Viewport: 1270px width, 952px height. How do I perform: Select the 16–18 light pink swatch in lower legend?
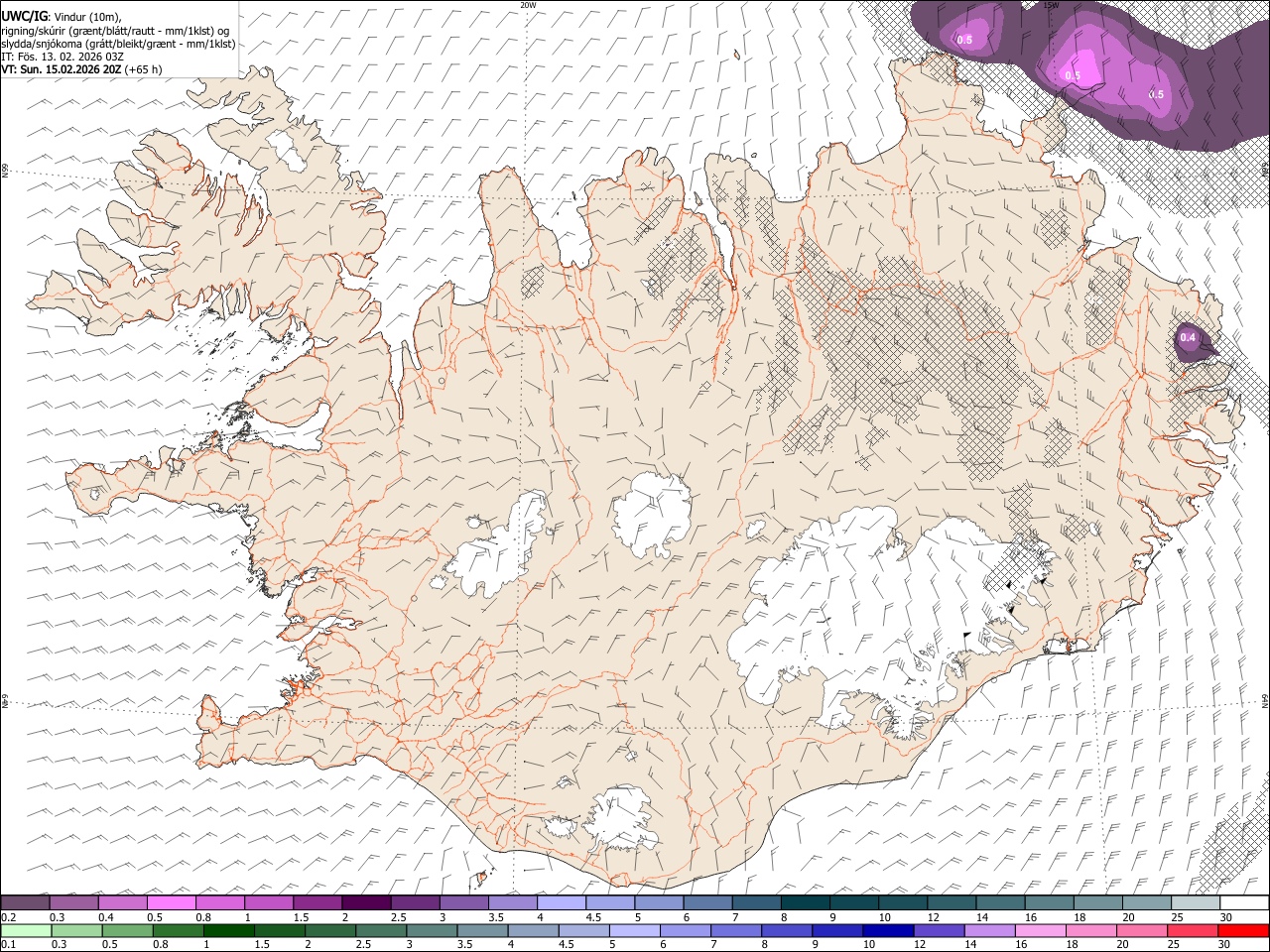pos(1039,930)
